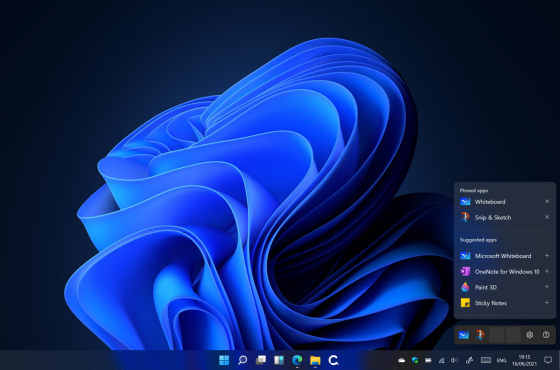Unpin Whiteboard from pinned apps
The width and height of the screenshot is (560, 370).
point(547,201)
